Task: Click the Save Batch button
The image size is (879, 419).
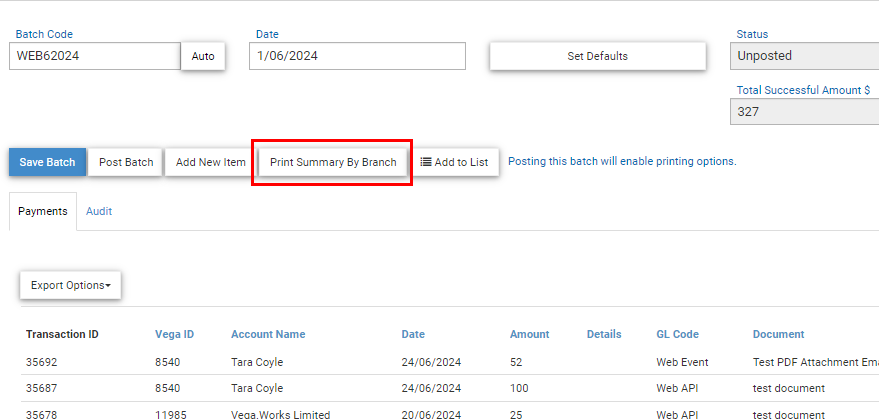Action: [x=47, y=162]
